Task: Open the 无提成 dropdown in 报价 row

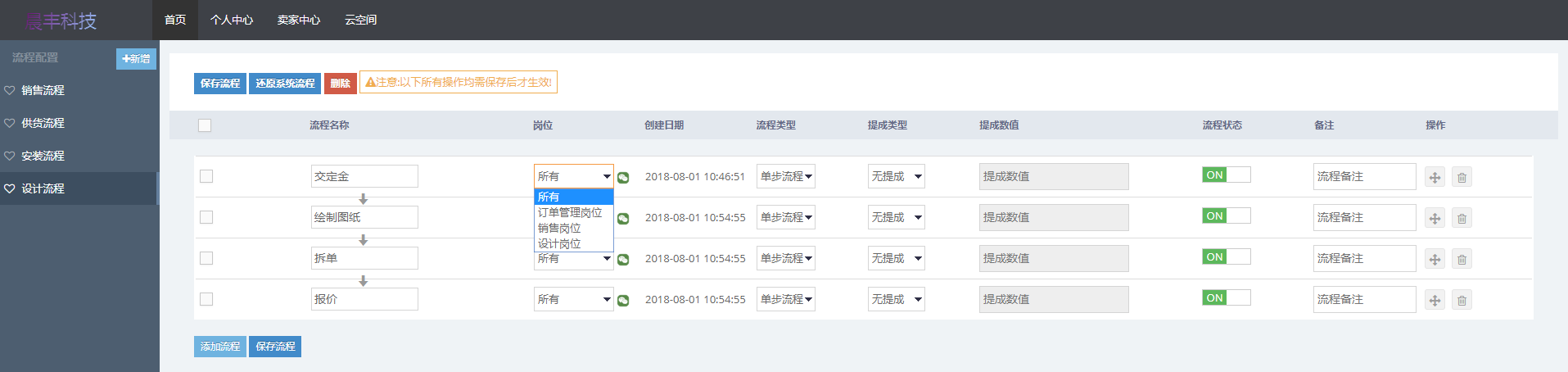Action: pos(897,299)
